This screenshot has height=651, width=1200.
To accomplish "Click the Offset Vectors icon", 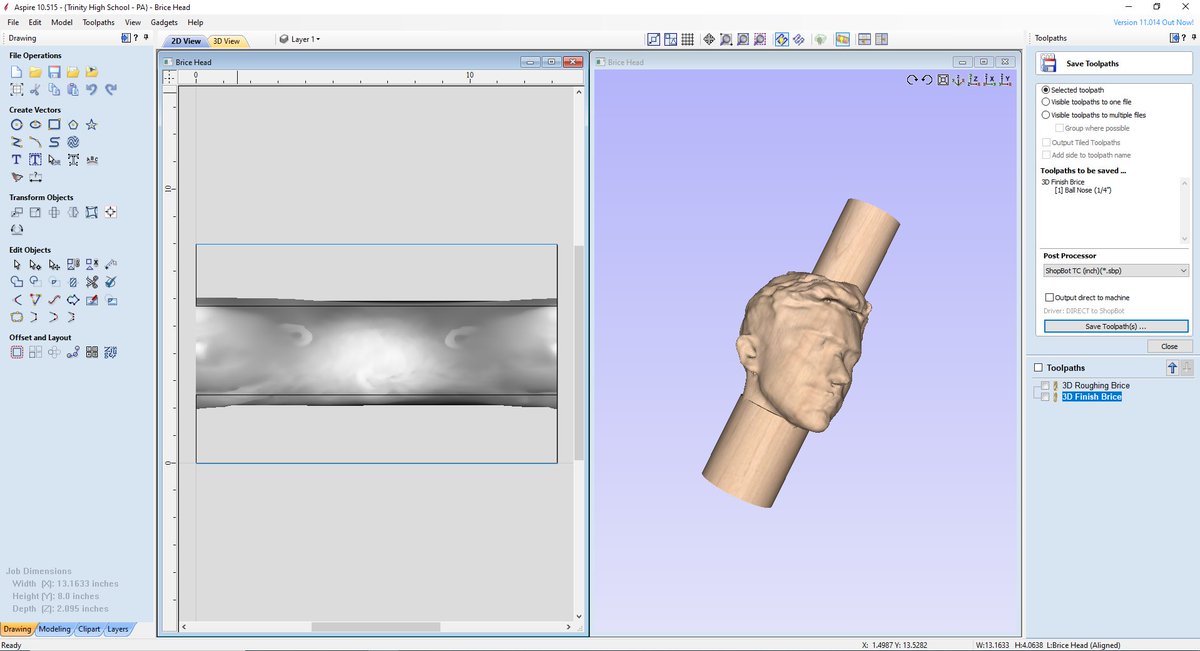I will (16, 352).
